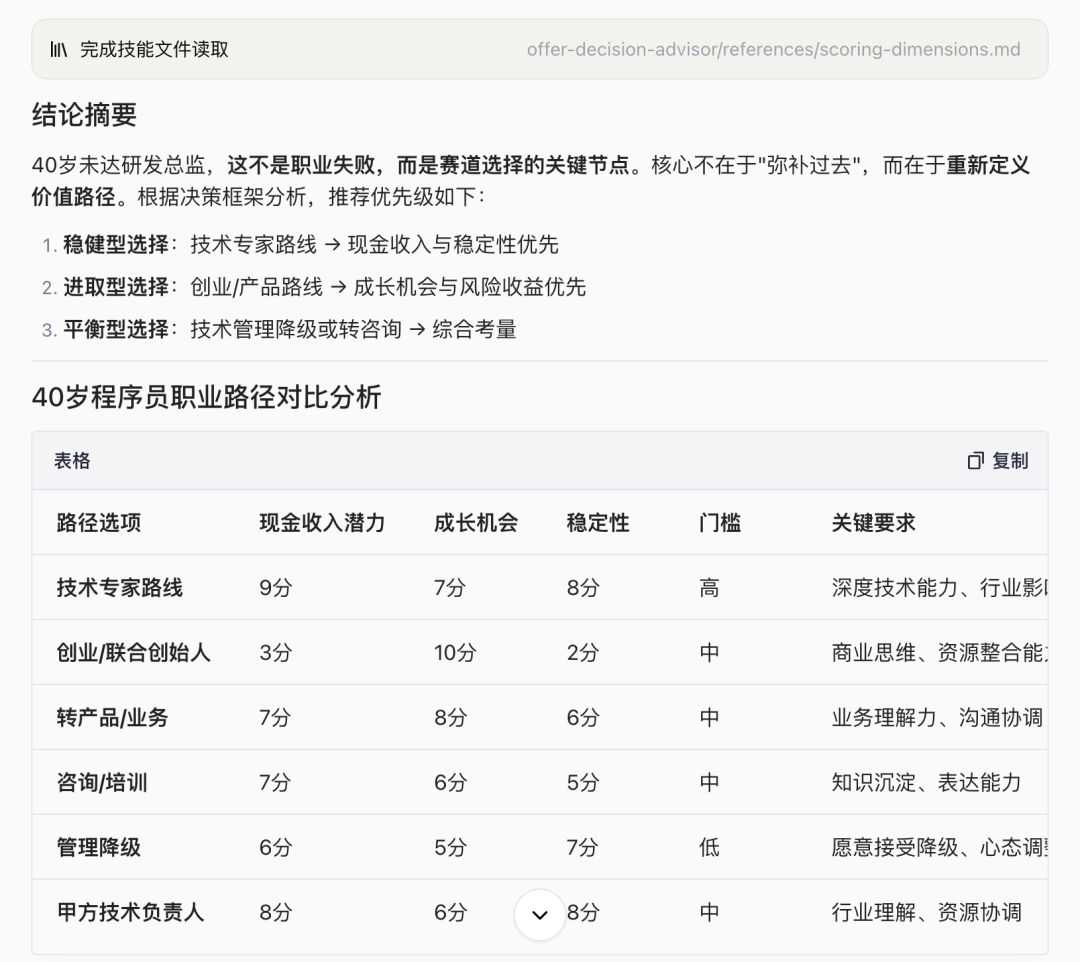Click the 业务理解力、沟通协调 cell
Image resolution: width=1080 pixels, height=962 pixels.
(x=937, y=718)
